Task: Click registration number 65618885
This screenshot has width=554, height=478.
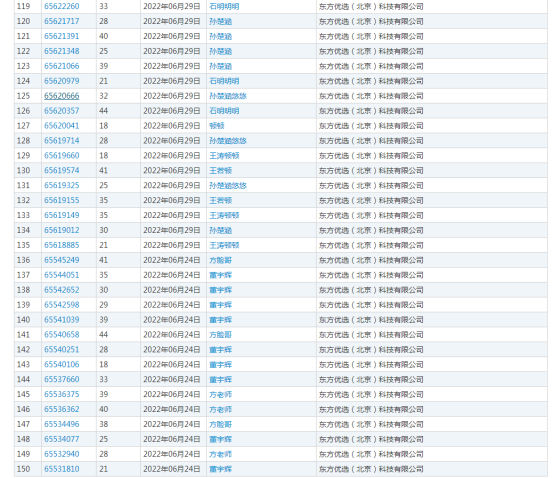Action: point(61,245)
